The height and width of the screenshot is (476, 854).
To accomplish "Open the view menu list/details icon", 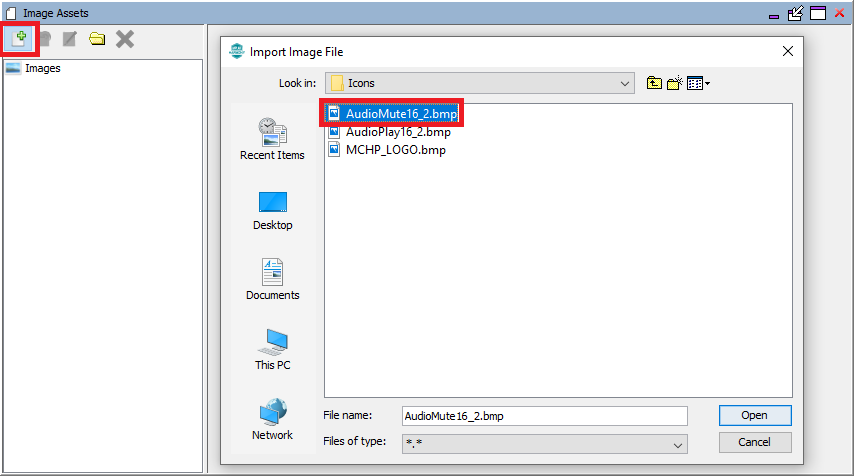I will coord(698,83).
